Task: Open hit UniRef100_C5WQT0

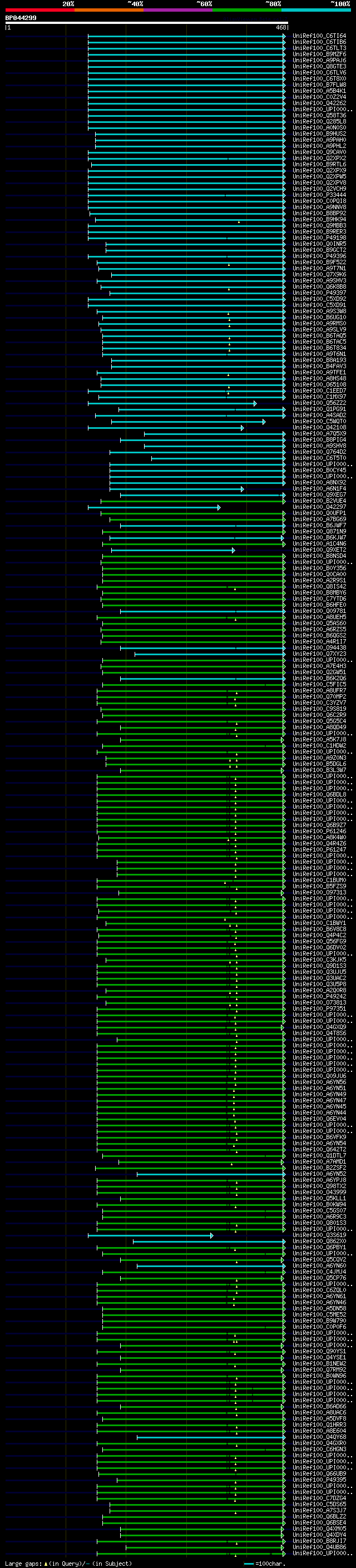Action: (319, 422)
